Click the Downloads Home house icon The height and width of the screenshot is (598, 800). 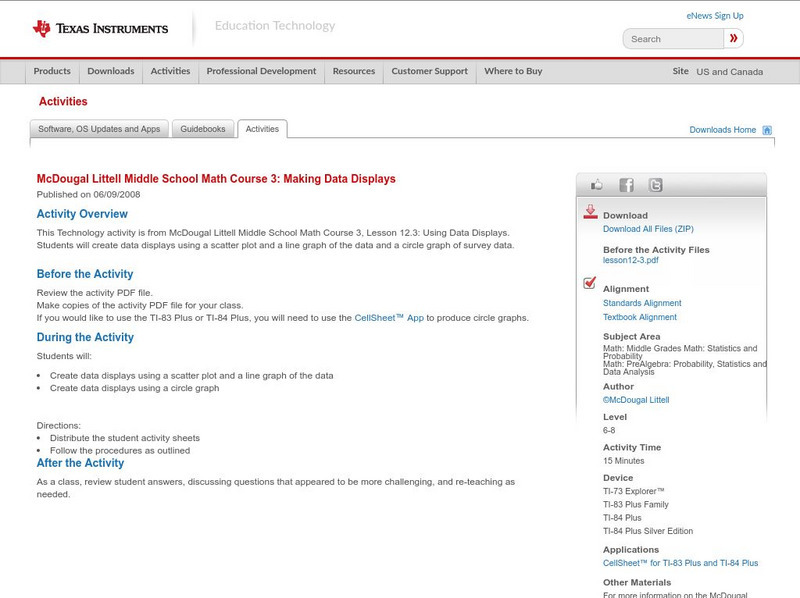(x=767, y=130)
